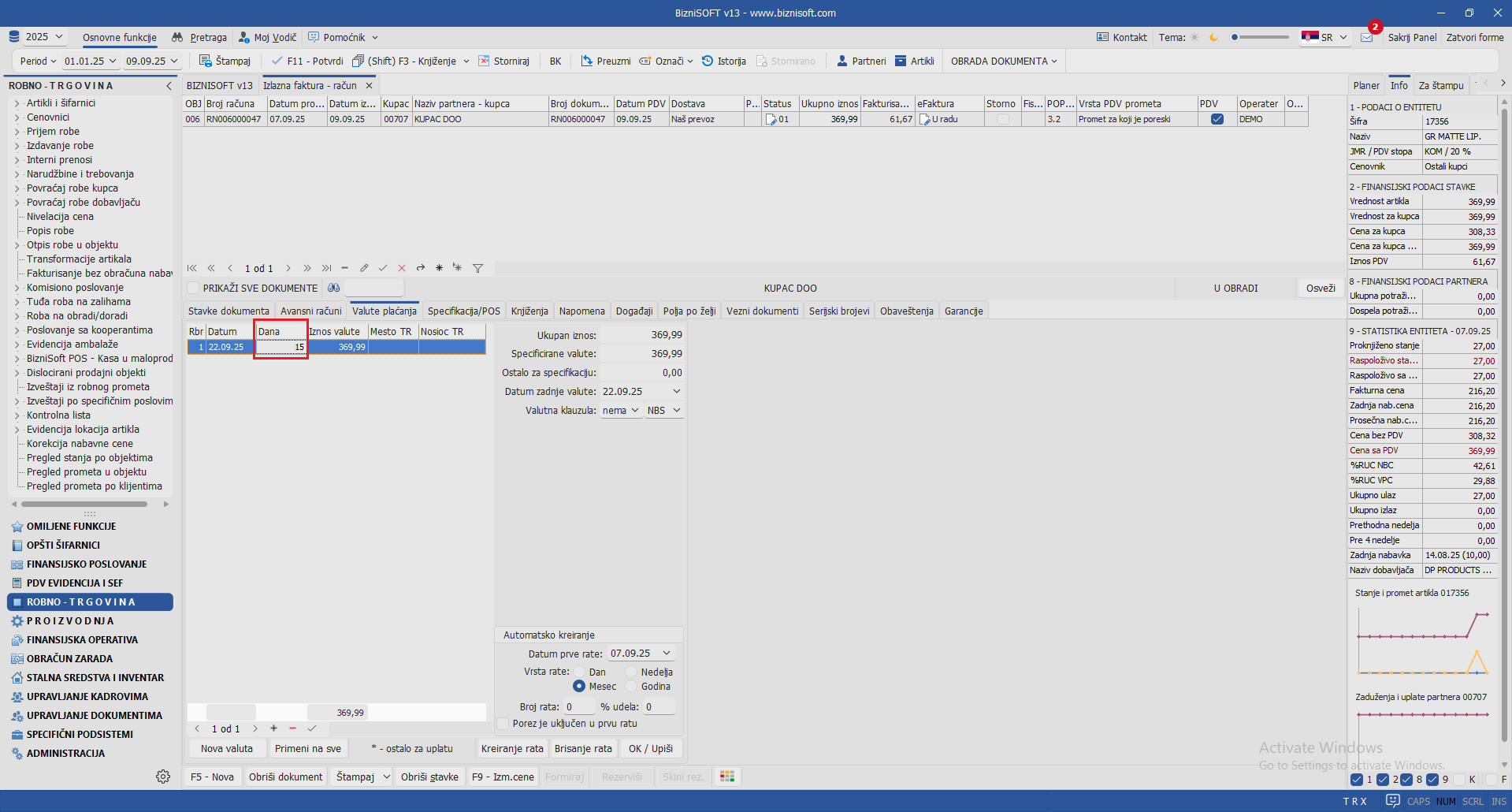
Task: Click the Štampaj printer icon in toolbar
Action: tap(205, 61)
